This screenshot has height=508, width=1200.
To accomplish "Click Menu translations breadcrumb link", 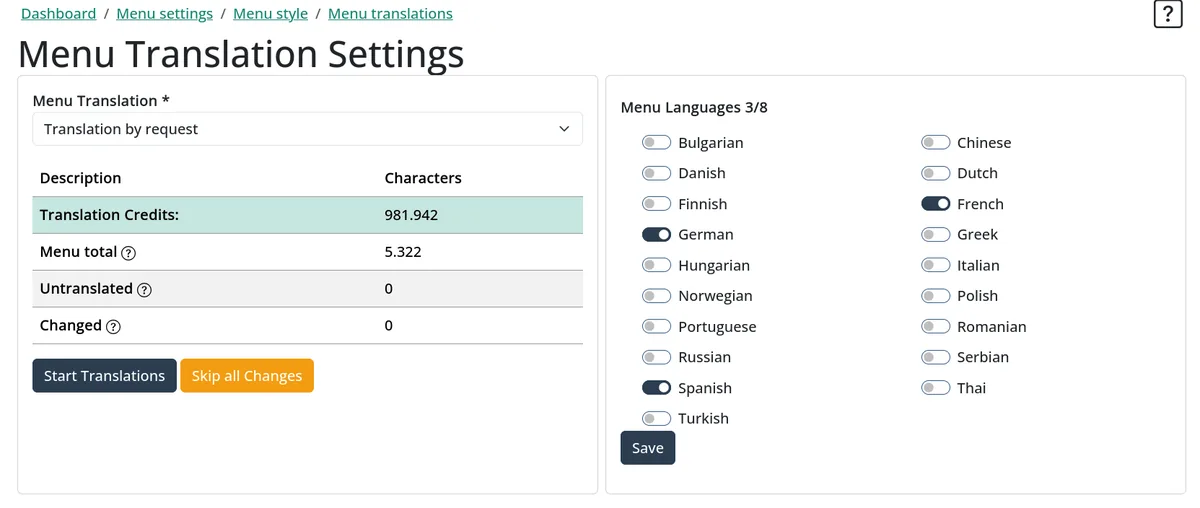I will click(x=390, y=14).
